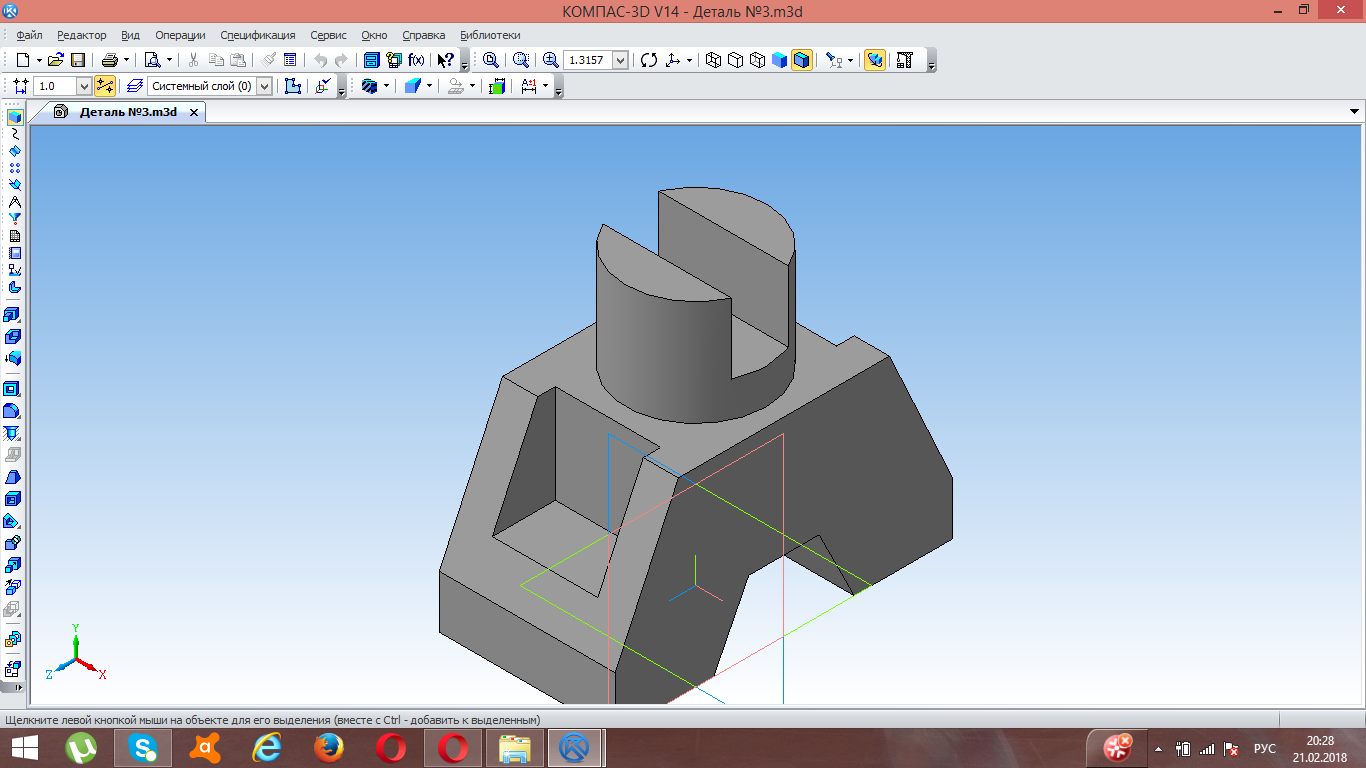Viewport: 1366px width, 768px height.
Task: Toggle the highlighted snap button beside scale
Action: click(x=105, y=86)
